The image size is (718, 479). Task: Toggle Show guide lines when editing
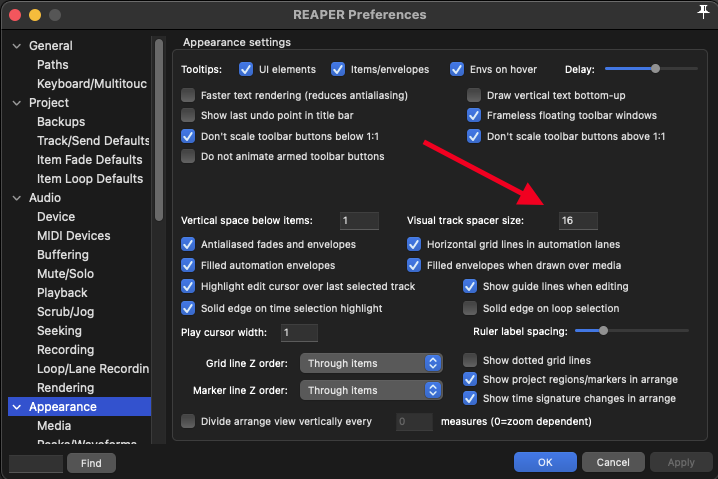[x=470, y=286]
